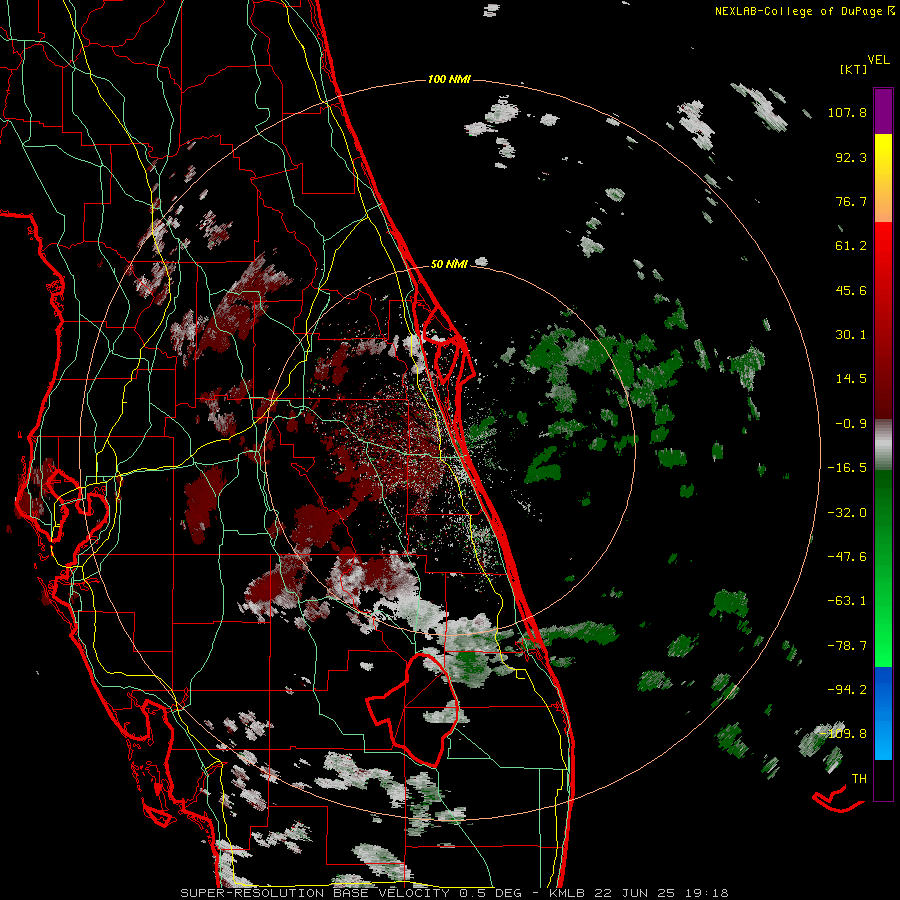Click the 19:18 timestamp

tap(705, 893)
